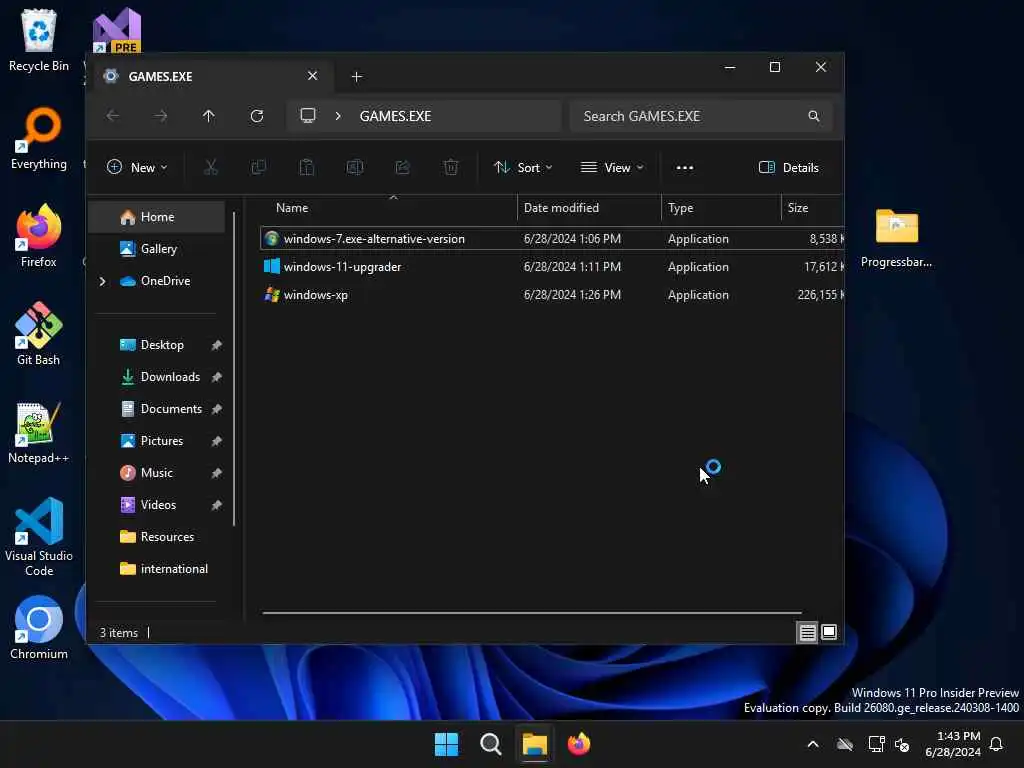Image resolution: width=1024 pixels, height=768 pixels.
Task: Open the See more ellipsis menu
Action: tap(684, 168)
